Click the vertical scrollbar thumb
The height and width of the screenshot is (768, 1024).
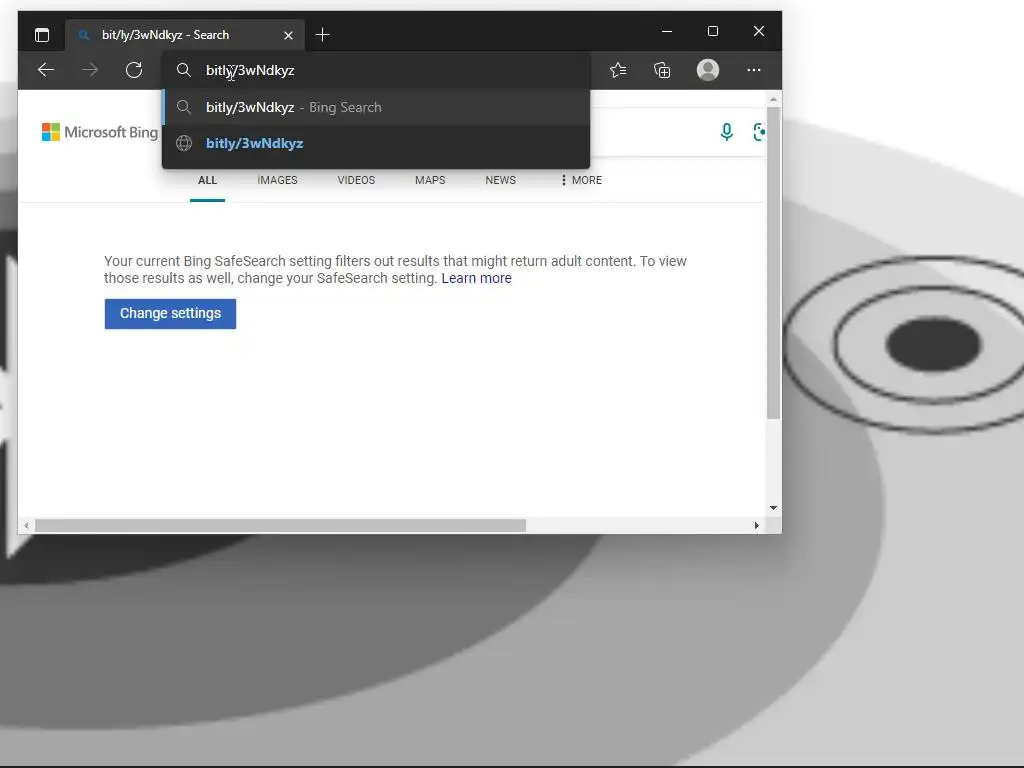[x=773, y=263]
